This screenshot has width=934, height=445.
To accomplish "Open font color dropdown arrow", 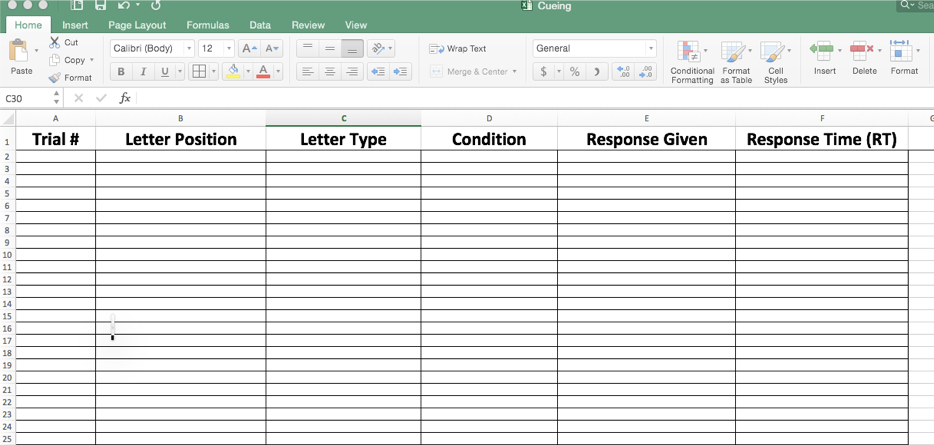I will click(278, 71).
